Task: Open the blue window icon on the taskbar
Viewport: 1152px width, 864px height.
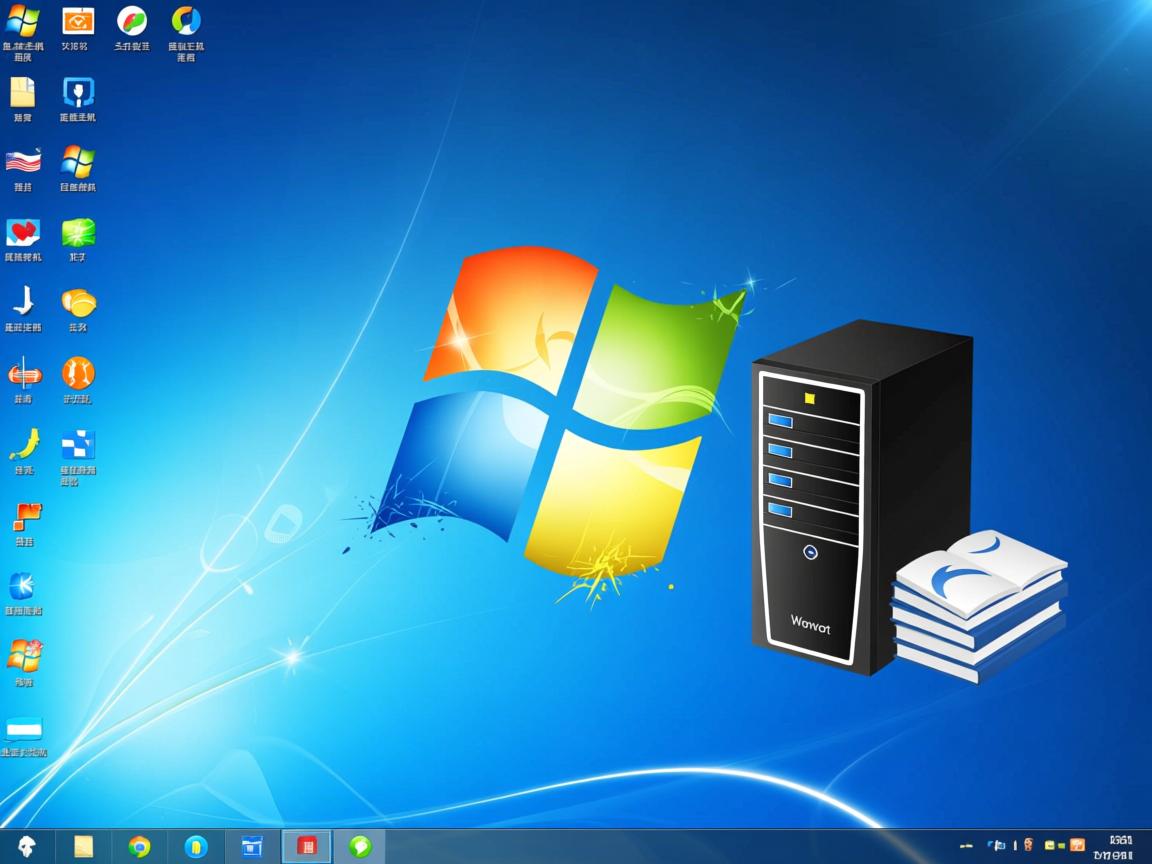Action: coord(251,846)
